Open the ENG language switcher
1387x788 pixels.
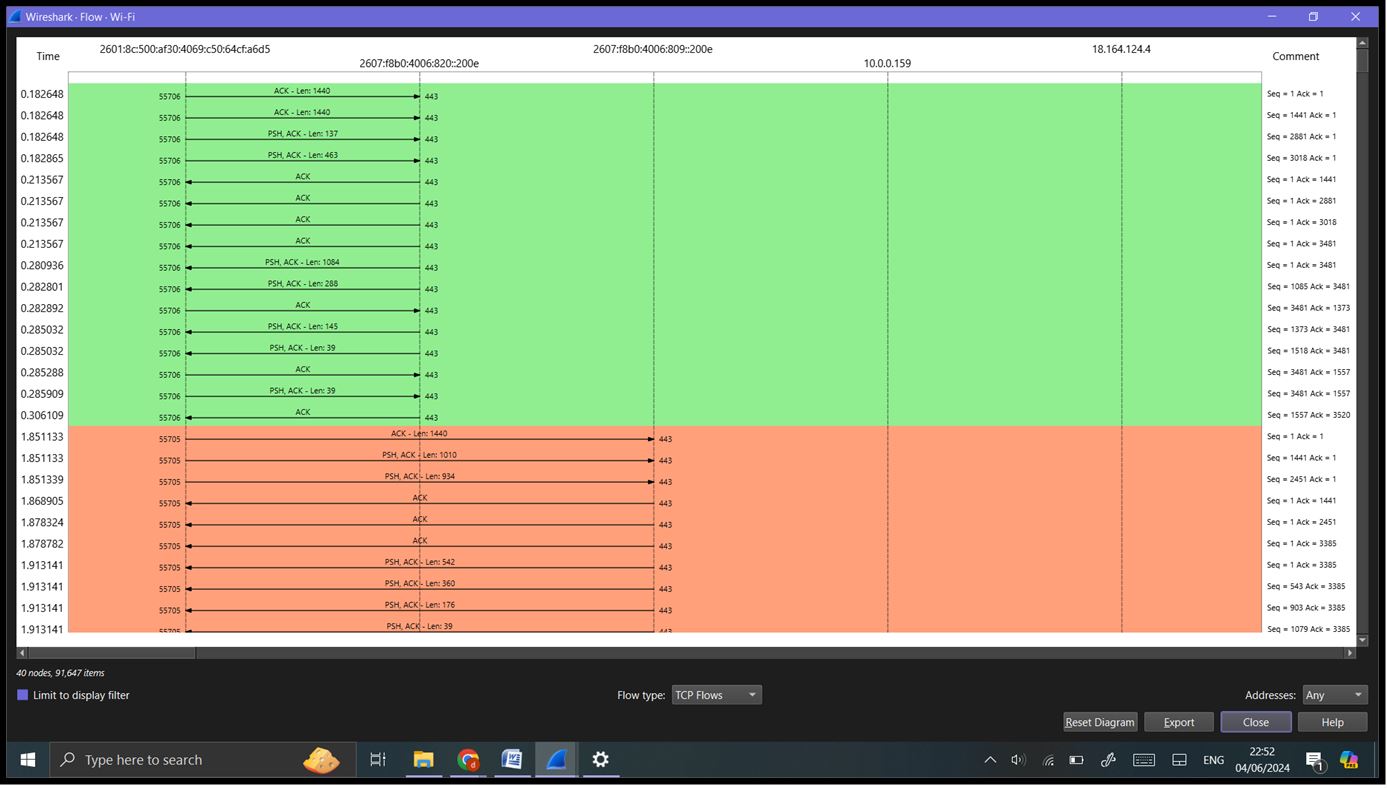tap(1213, 759)
